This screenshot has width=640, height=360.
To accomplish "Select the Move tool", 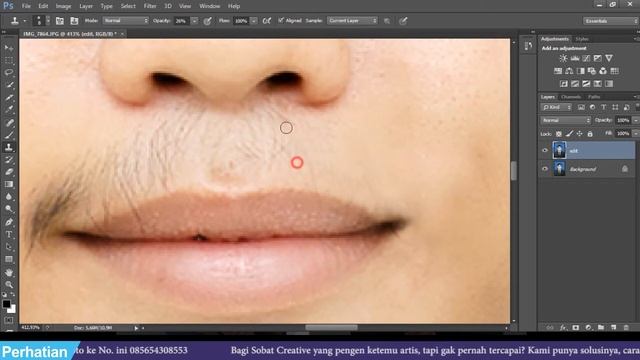I will click(x=9, y=48).
